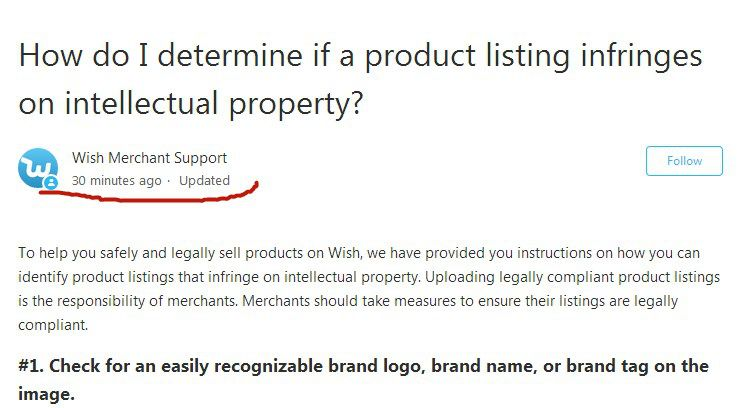Click the sentence 'Merchants should take measures'
Image resolution: width=737 pixels, height=408 pixels.
coord(460,301)
